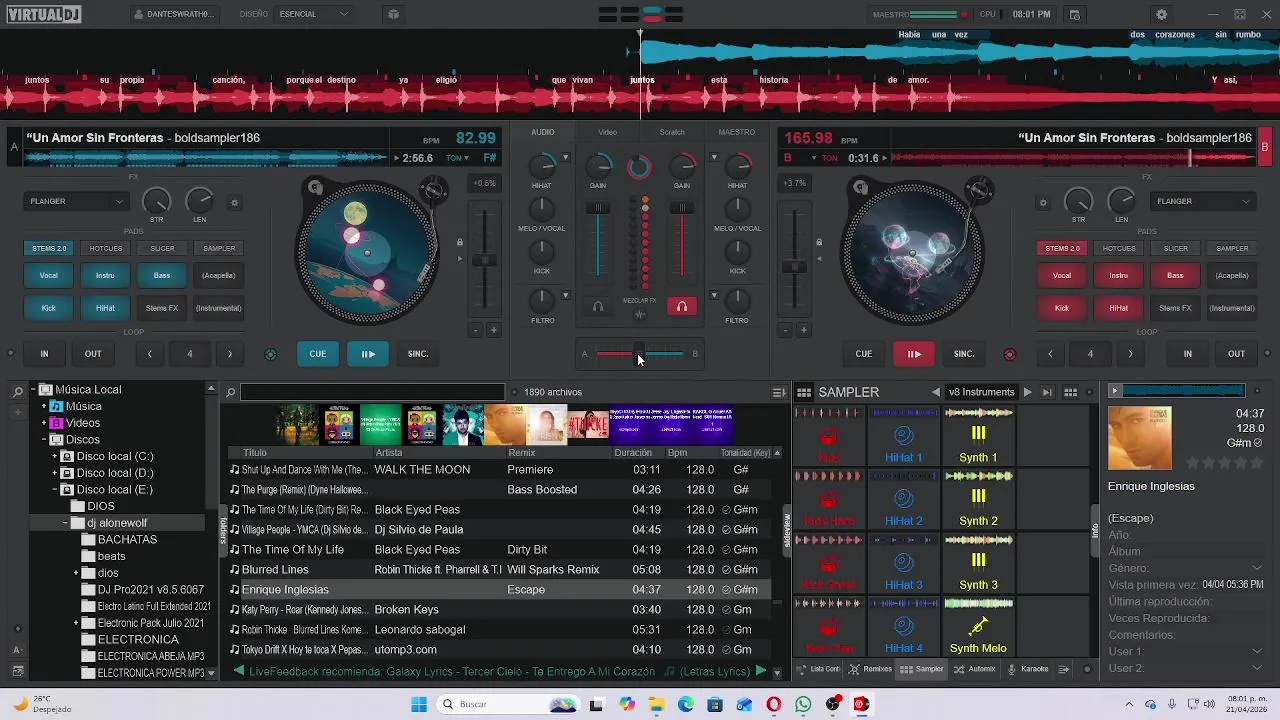Click sampler skip-to-end trigger icon
Image resolution: width=1280 pixels, height=720 pixels.
click(1047, 393)
